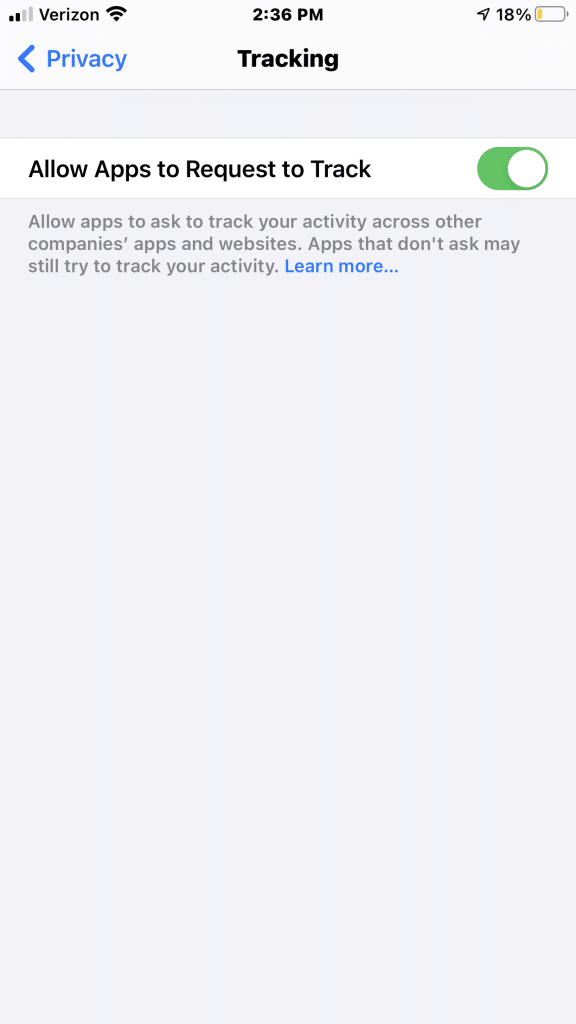Screen dimensions: 576x1024
Task: Go back to the Privacy settings
Action: point(72,59)
